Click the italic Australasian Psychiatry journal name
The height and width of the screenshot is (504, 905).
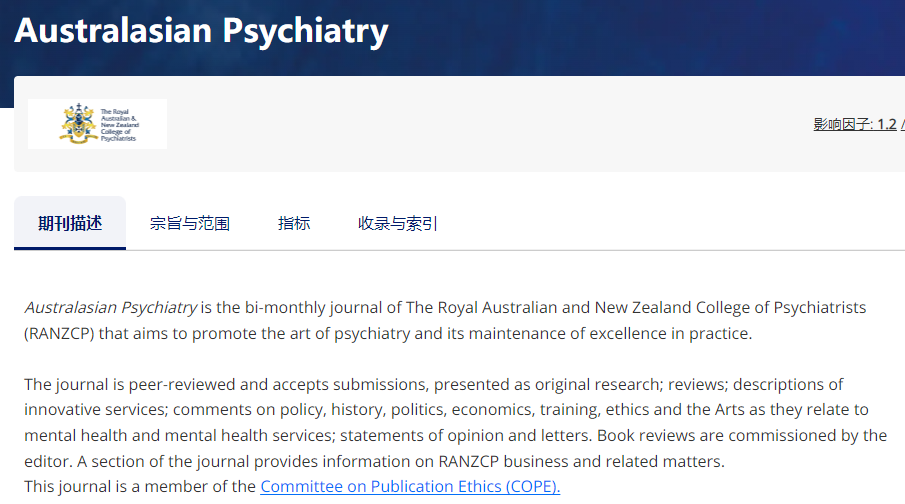click(x=111, y=307)
